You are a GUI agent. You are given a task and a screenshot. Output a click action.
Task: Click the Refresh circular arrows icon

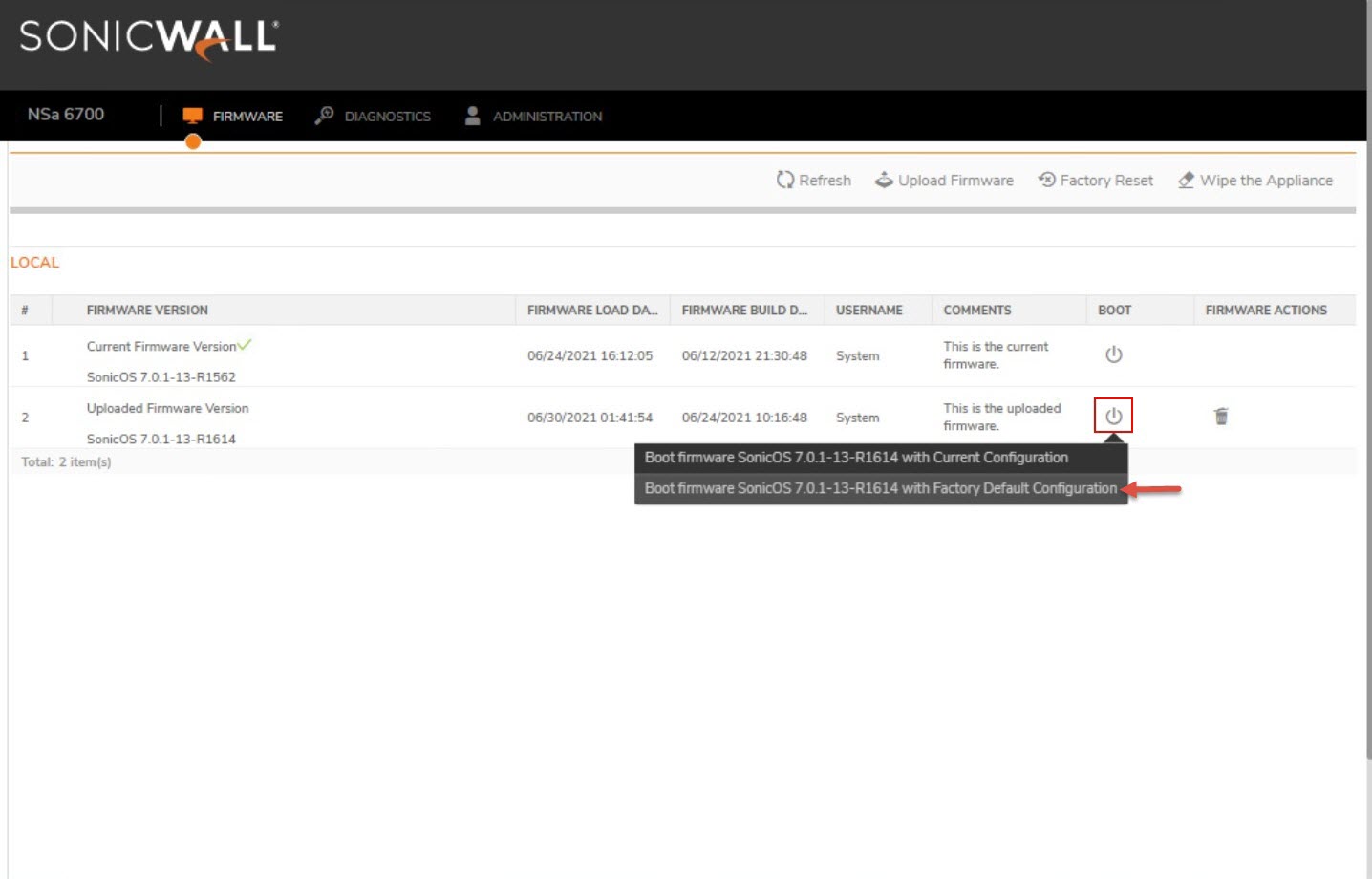[784, 180]
